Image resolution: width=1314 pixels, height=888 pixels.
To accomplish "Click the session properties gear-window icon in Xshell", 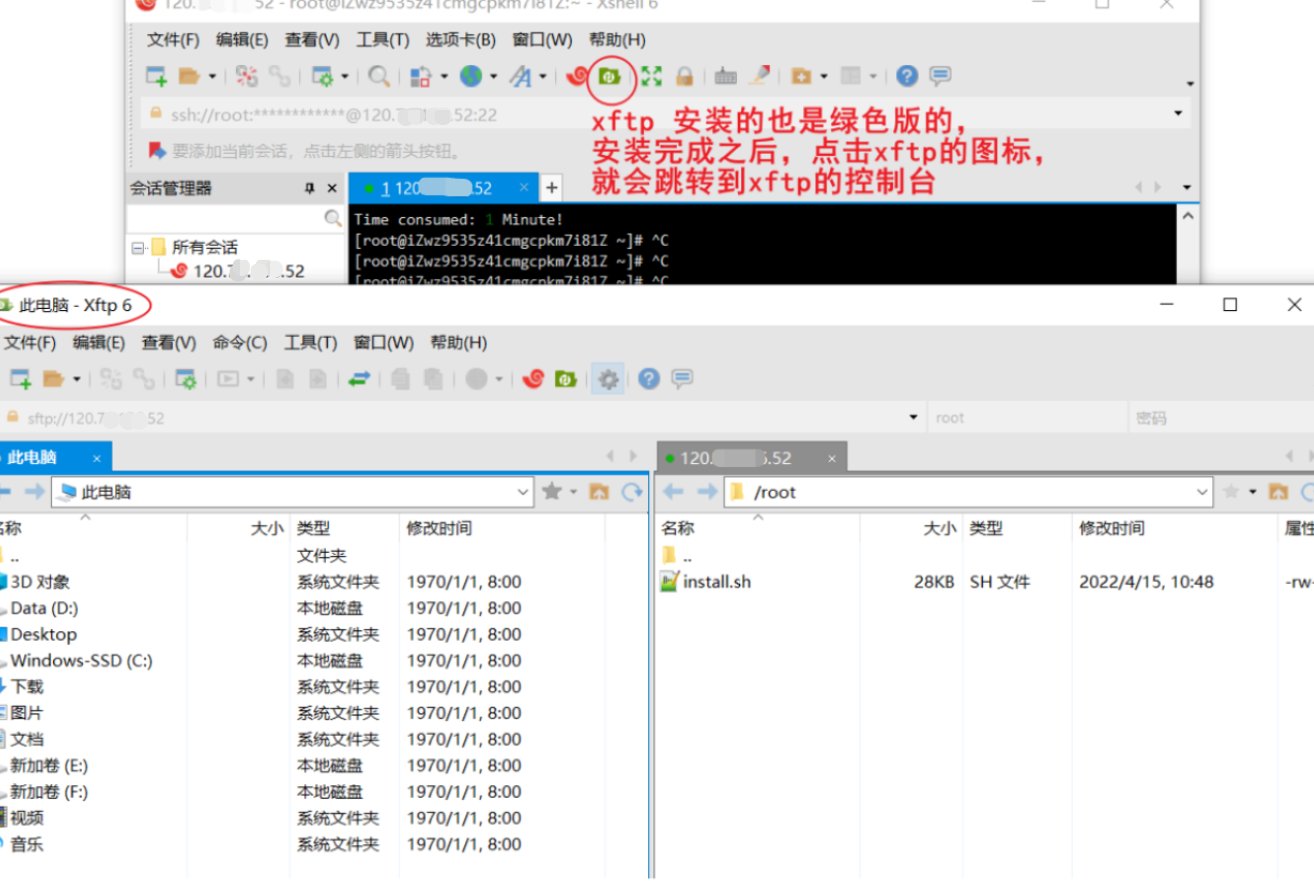I will pos(323,76).
